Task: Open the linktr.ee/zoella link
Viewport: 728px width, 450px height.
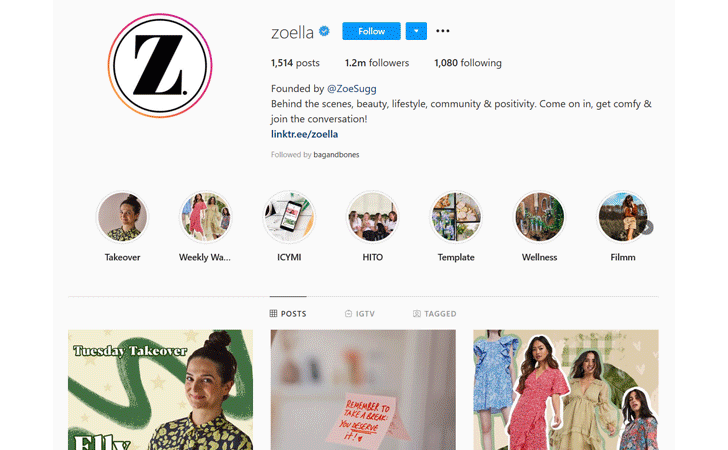Action: (305, 134)
